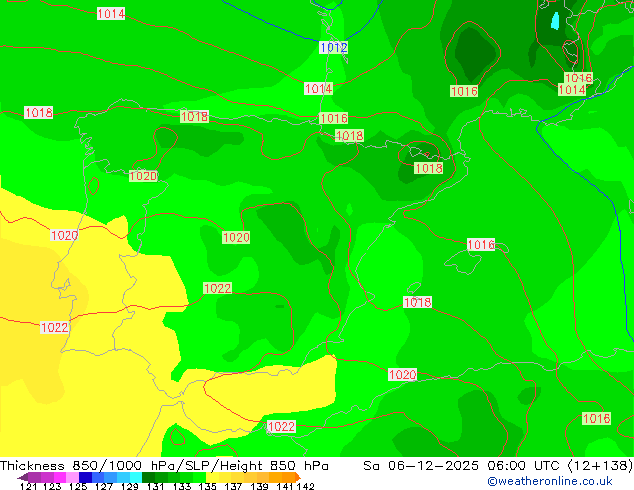This screenshot has width=634, height=490.
Task: Pick the bright magenta legend swatch
Action: tap(60, 477)
